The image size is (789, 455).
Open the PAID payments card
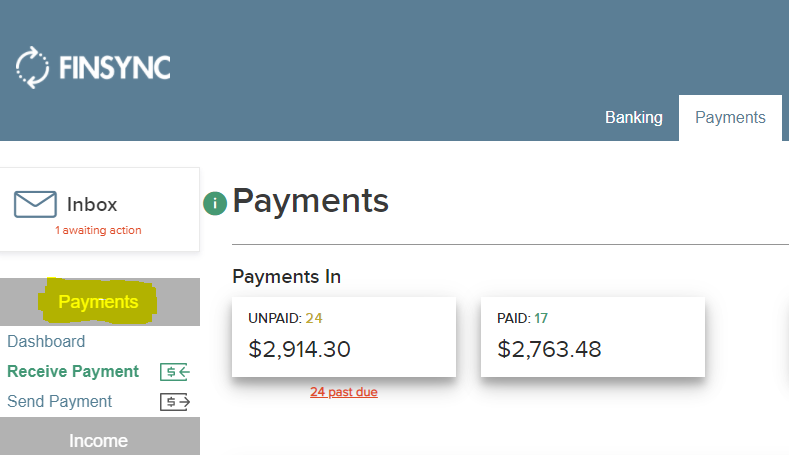(593, 337)
